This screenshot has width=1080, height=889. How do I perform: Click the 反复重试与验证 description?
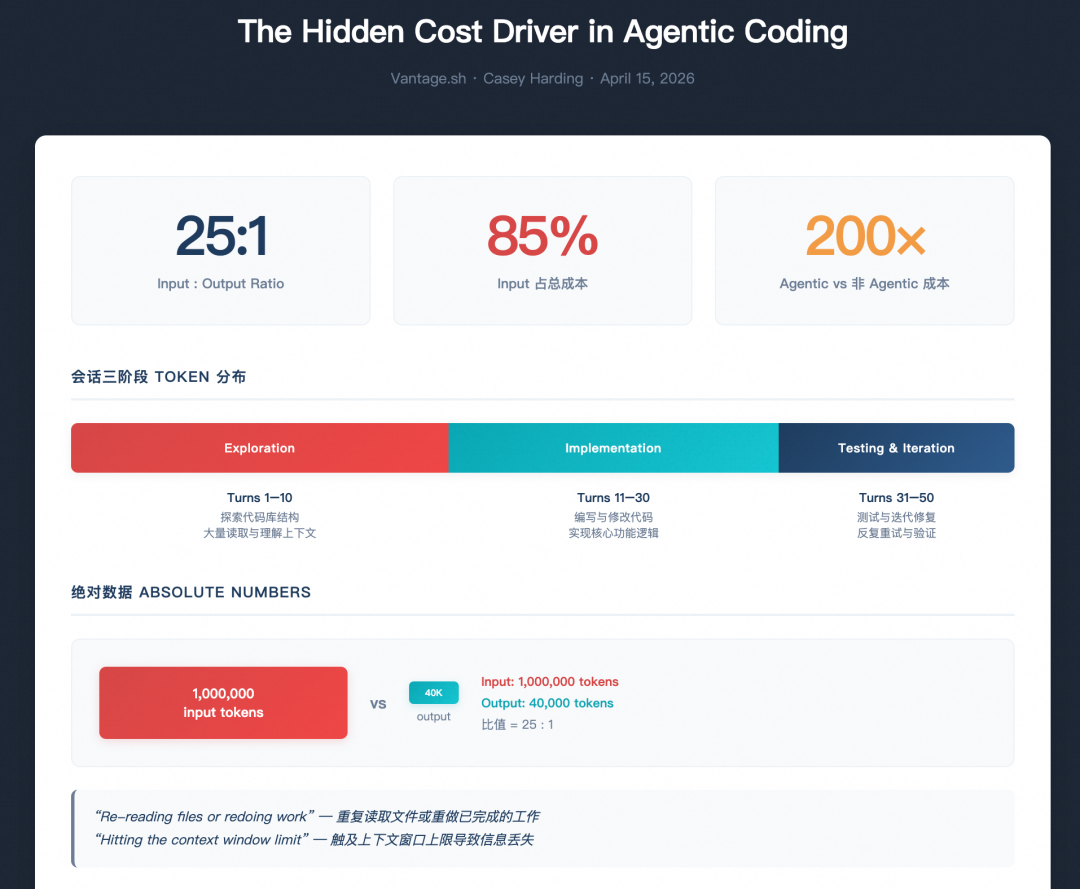pos(896,533)
